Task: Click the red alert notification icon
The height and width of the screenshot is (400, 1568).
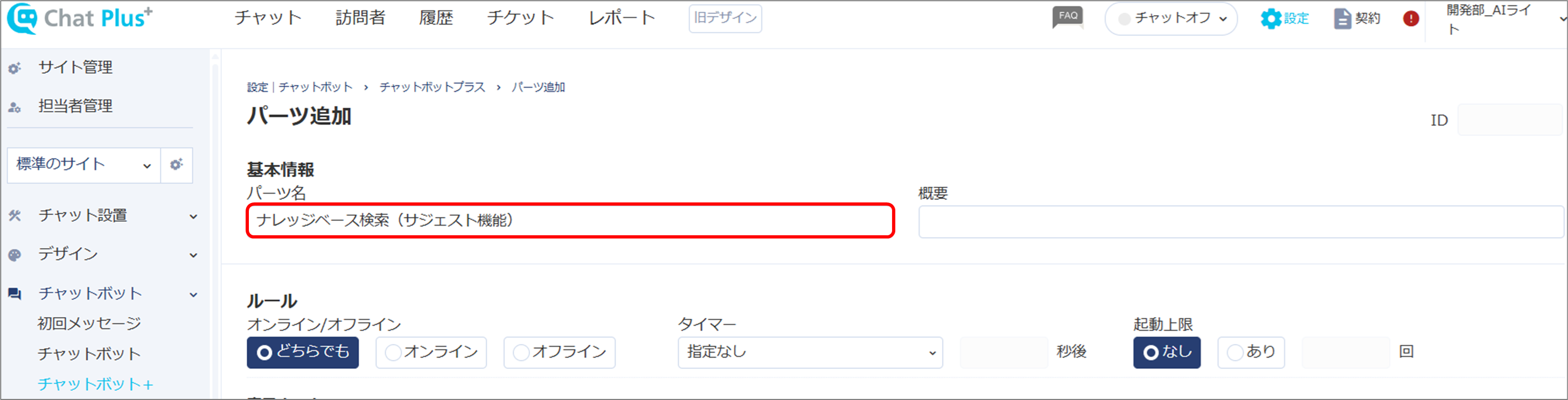Action: (x=1411, y=19)
